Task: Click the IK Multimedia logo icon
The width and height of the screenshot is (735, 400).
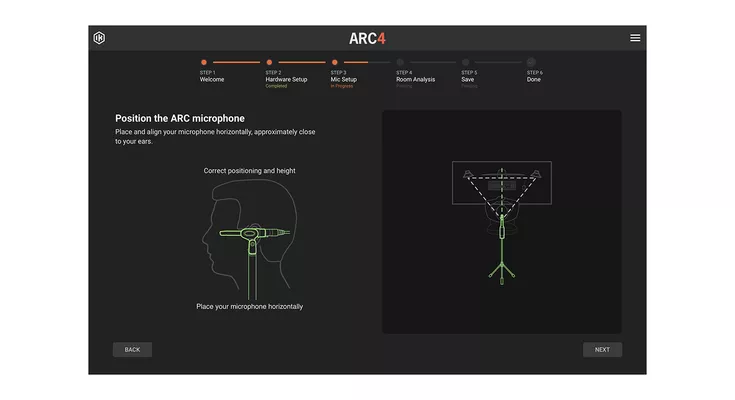Action: [x=99, y=38]
